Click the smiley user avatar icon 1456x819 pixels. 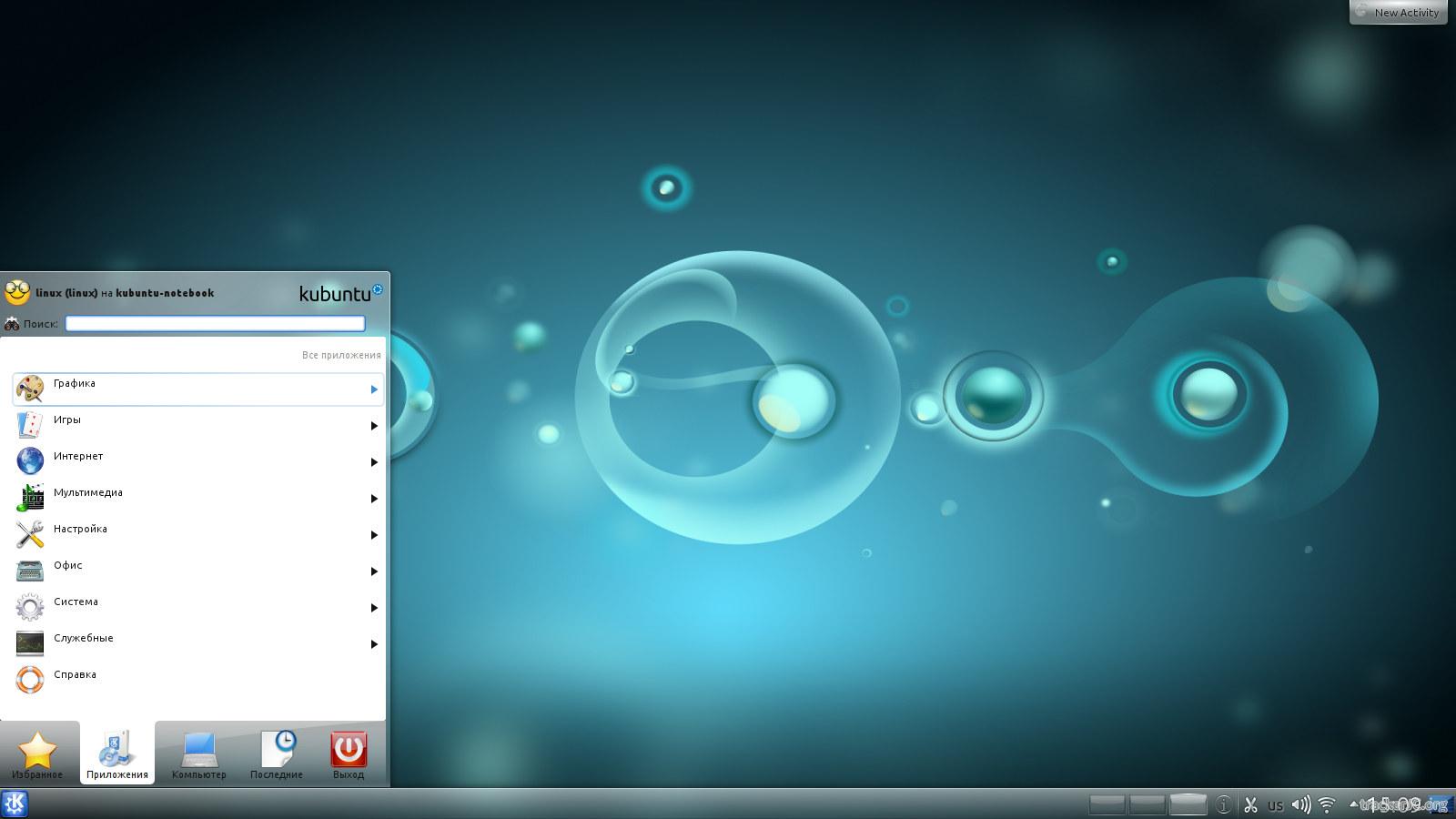(17, 292)
